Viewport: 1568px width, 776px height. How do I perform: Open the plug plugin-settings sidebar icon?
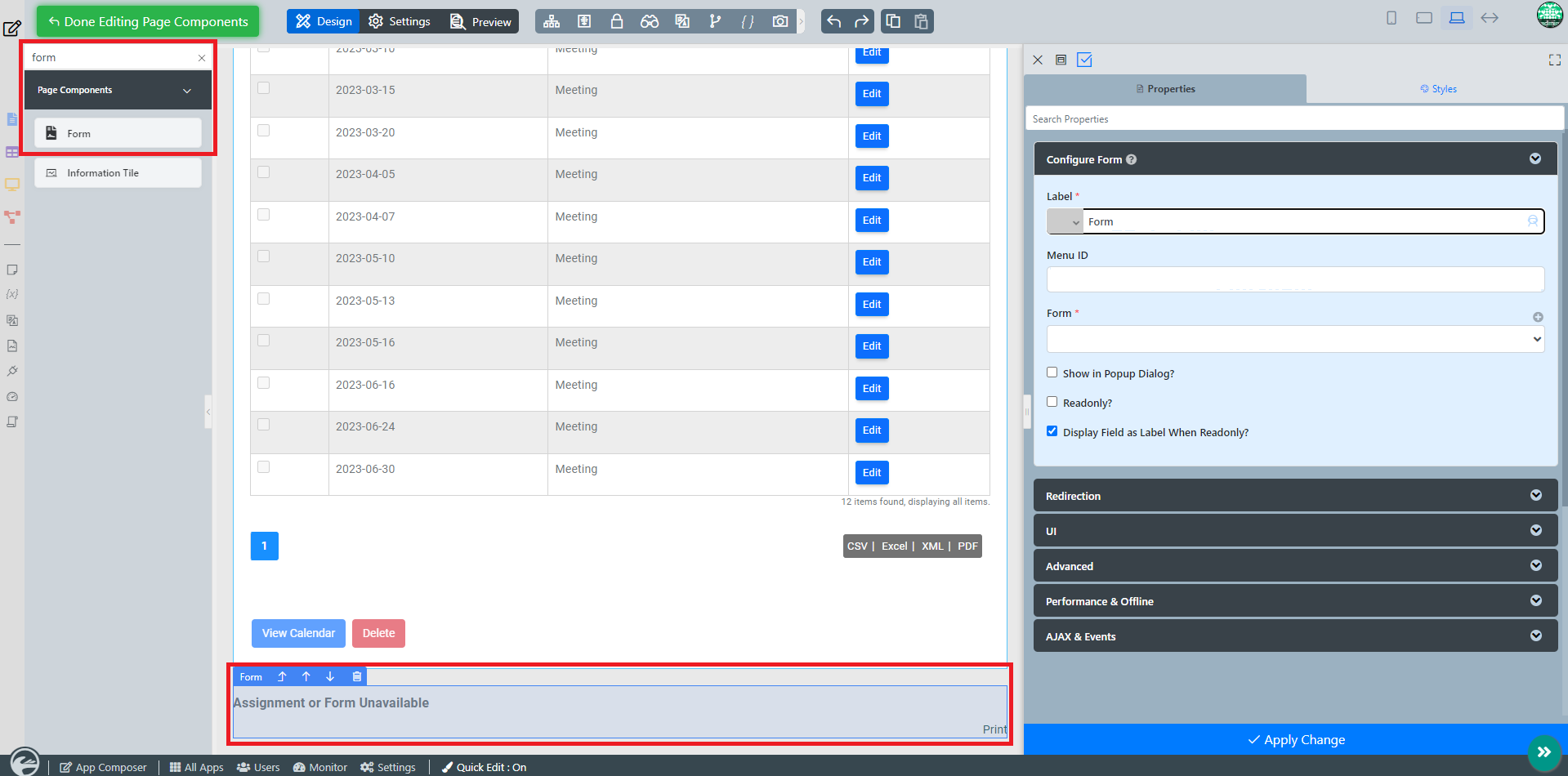click(x=11, y=371)
